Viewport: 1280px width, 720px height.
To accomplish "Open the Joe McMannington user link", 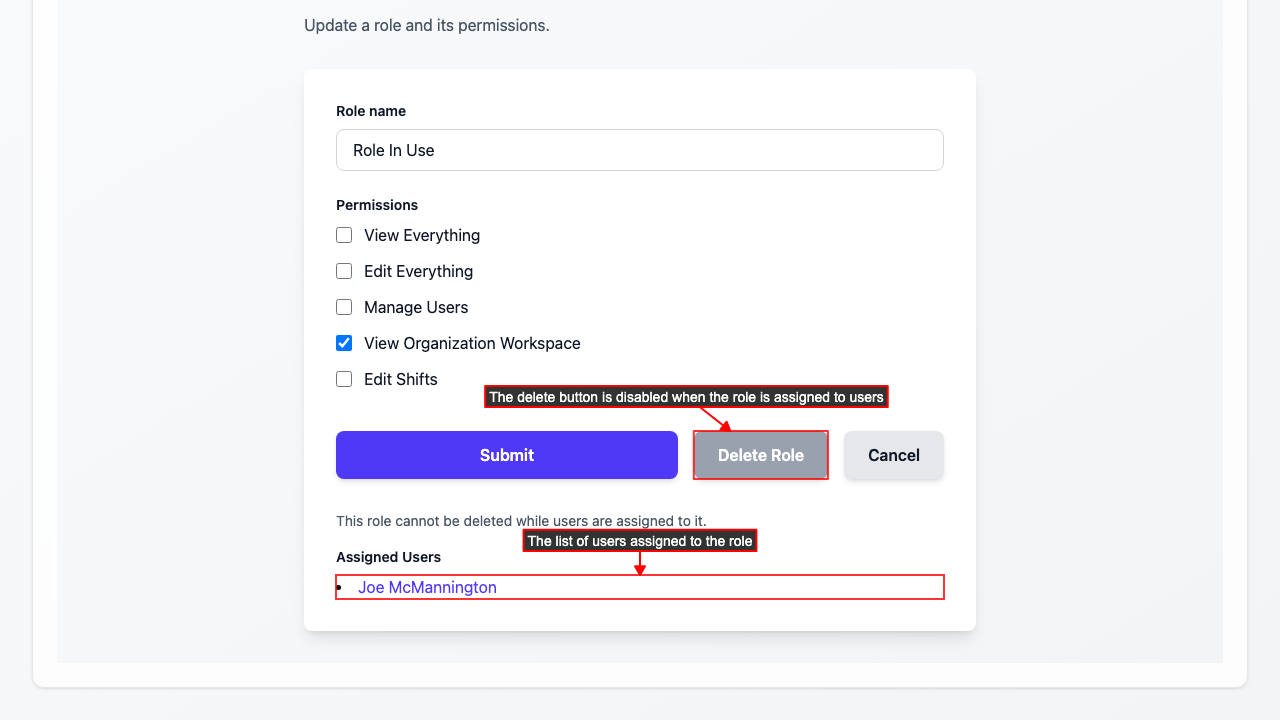I will click(427, 587).
